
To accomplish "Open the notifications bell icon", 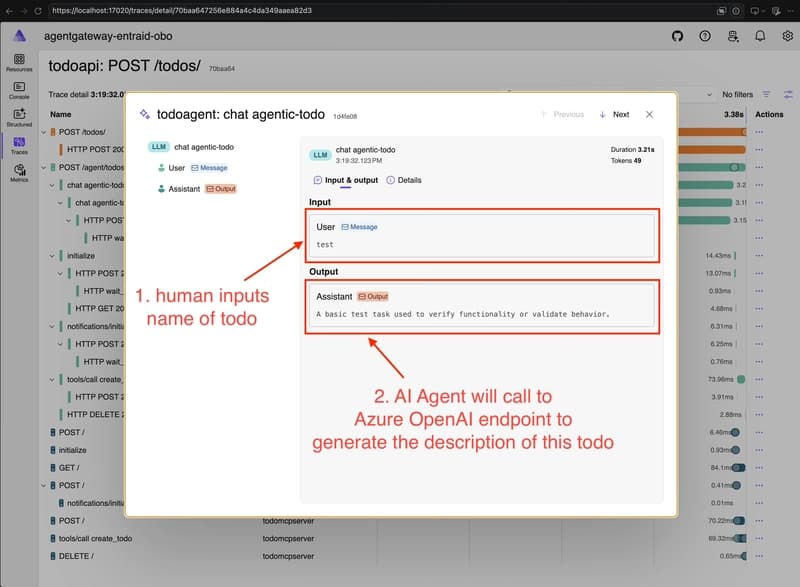I will pos(760,36).
